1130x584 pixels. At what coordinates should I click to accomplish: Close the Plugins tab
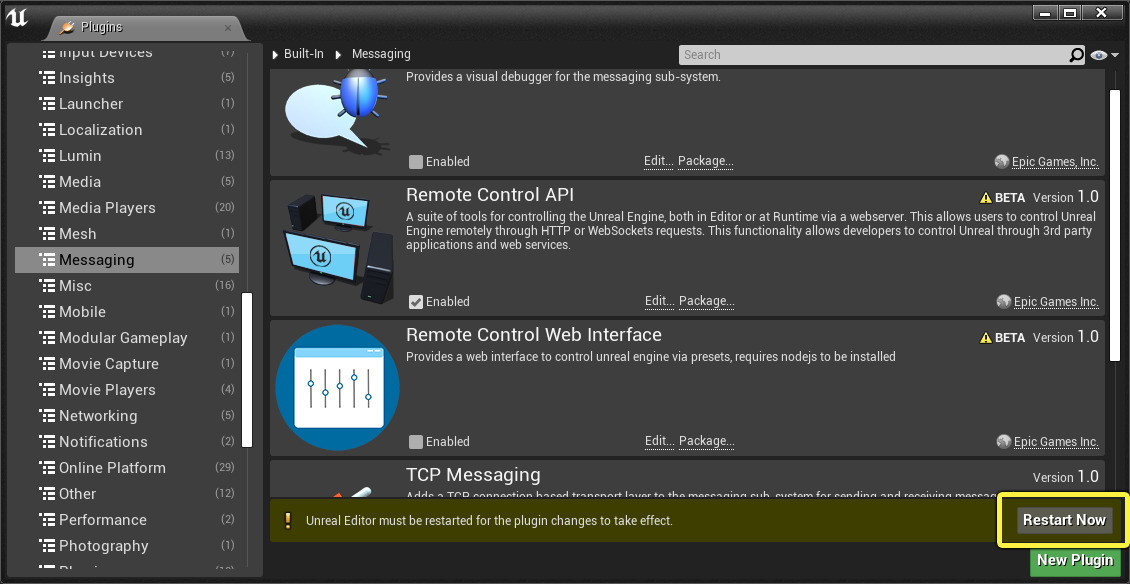click(x=228, y=28)
